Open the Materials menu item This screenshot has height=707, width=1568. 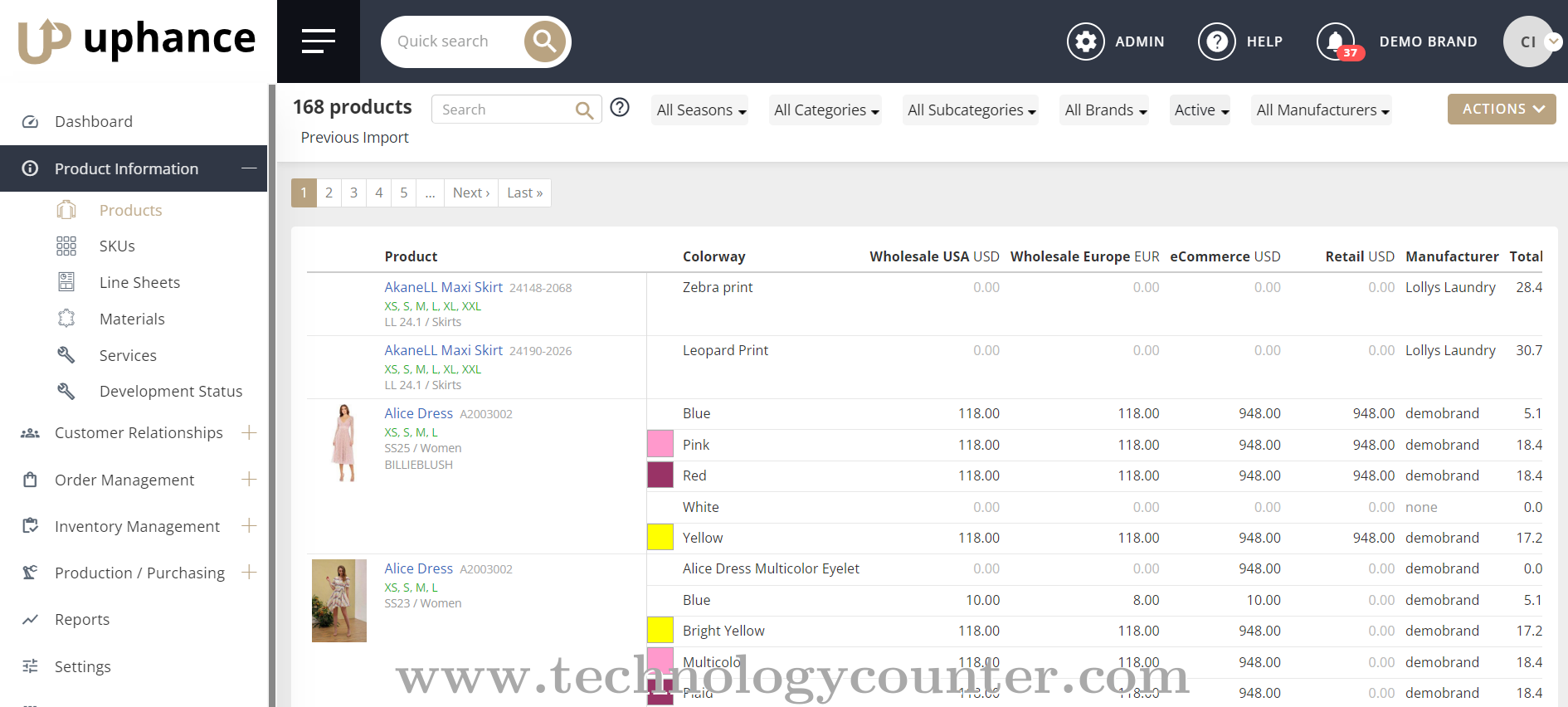point(132,319)
